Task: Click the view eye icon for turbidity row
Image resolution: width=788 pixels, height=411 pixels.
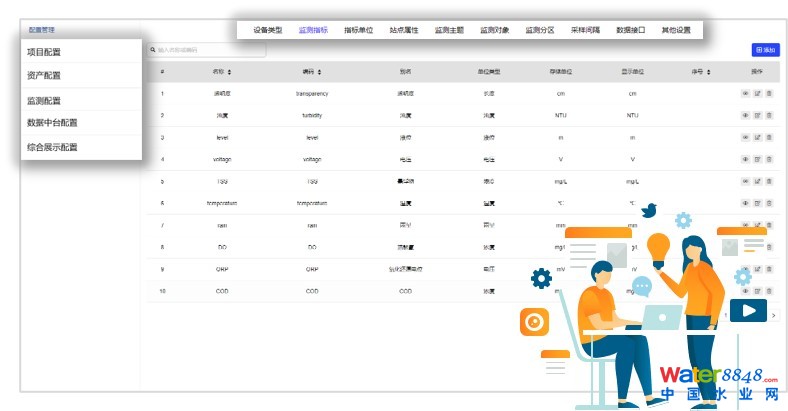Action: tap(745, 115)
